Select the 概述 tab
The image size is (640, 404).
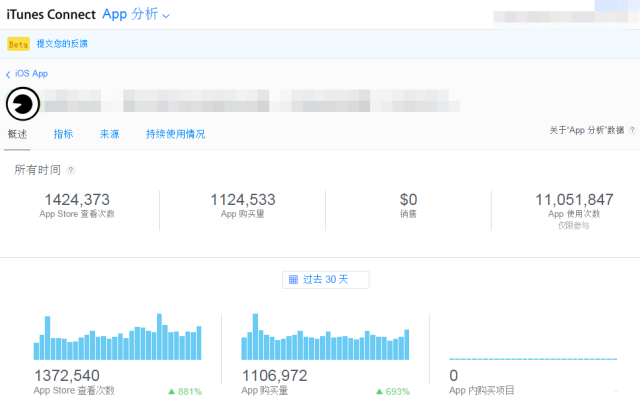18,134
